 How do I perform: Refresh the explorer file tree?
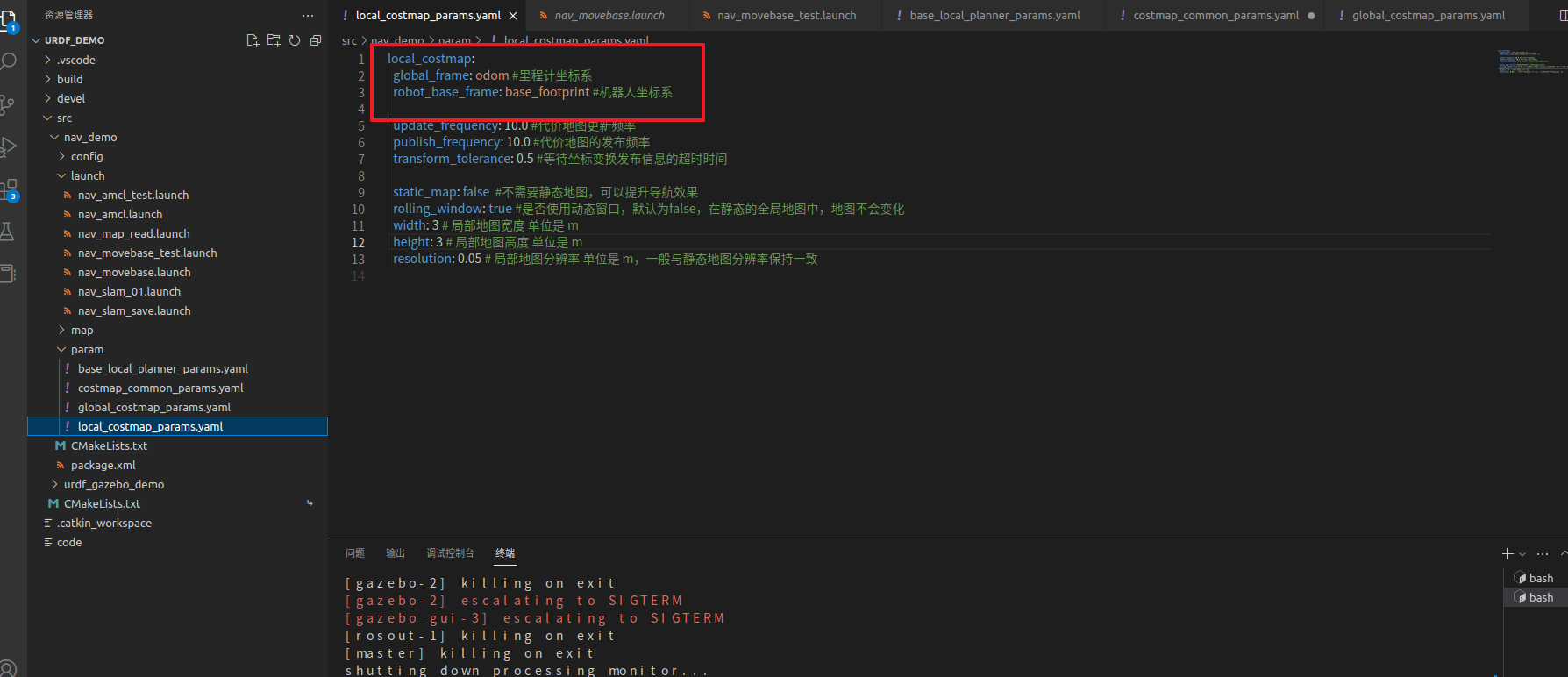coord(295,40)
